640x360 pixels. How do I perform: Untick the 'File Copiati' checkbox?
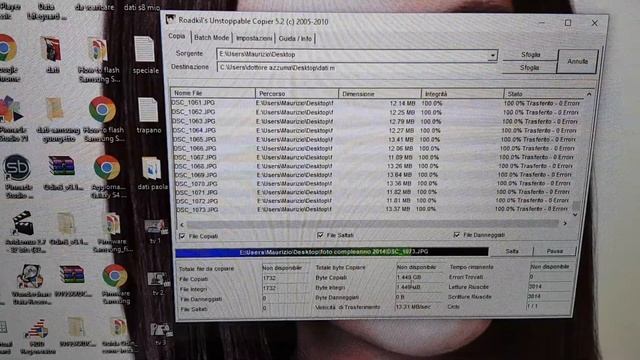[182, 236]
